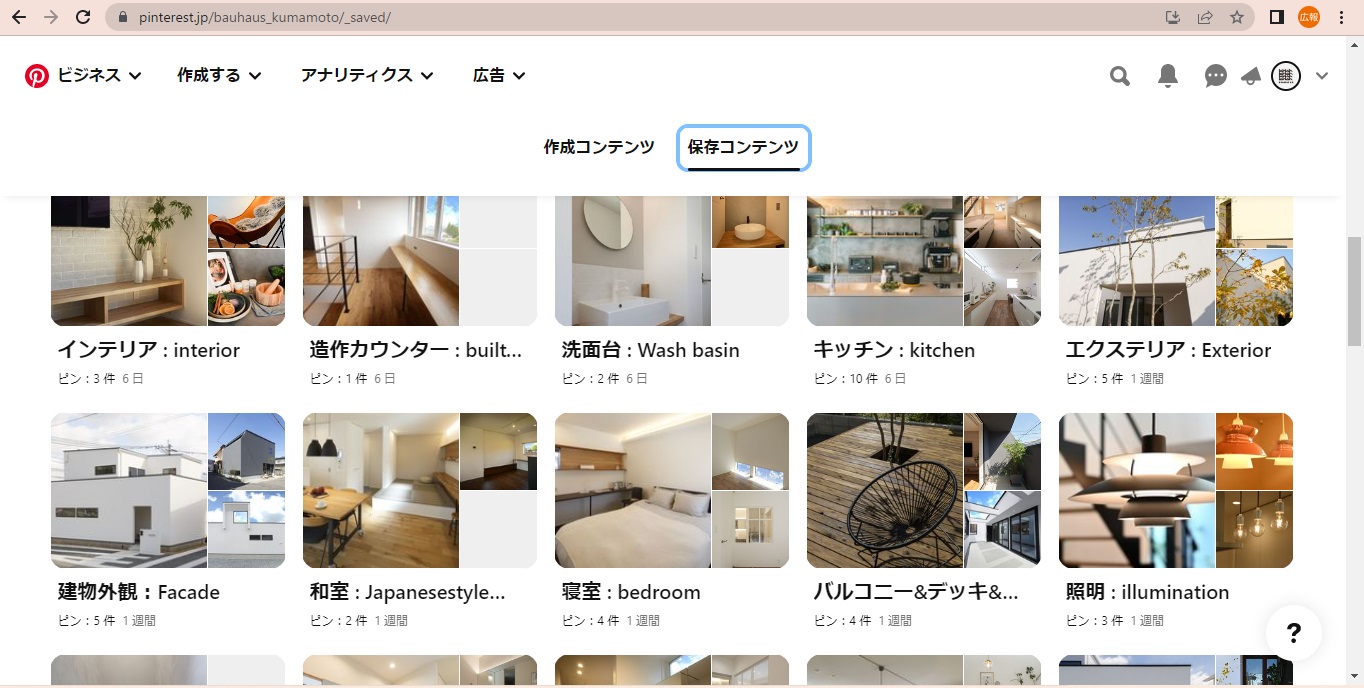Click the gray house thumbnail in Facade board
This screenshot has height=688, width=1364.
click(246, 451)
